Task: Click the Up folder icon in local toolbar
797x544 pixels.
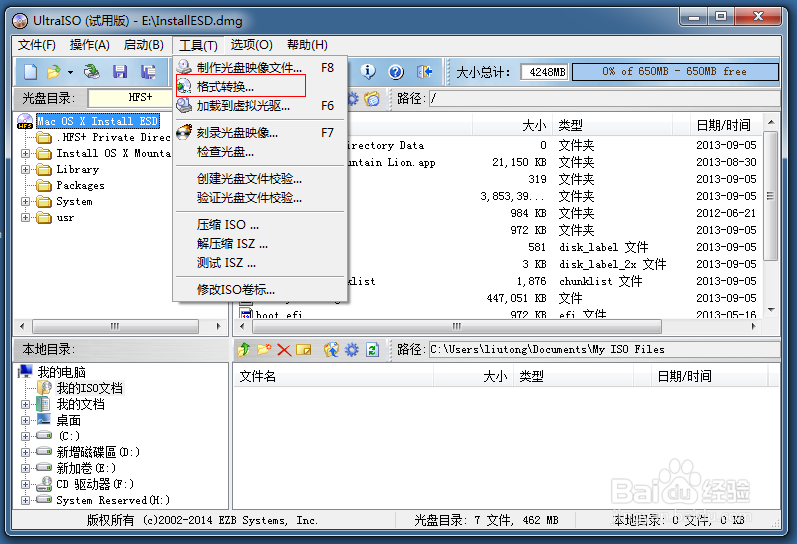Action: click(x=244, y=350)
